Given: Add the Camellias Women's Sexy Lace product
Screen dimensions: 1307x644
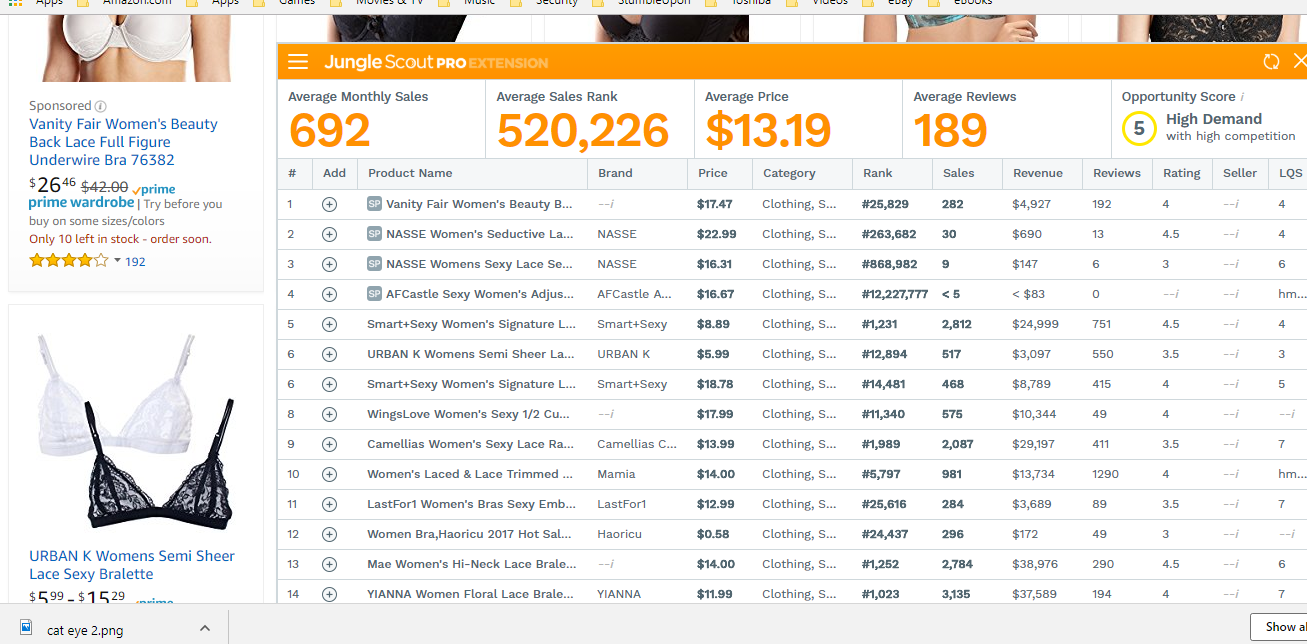Looking at the screenshot, I should (329, 444).
